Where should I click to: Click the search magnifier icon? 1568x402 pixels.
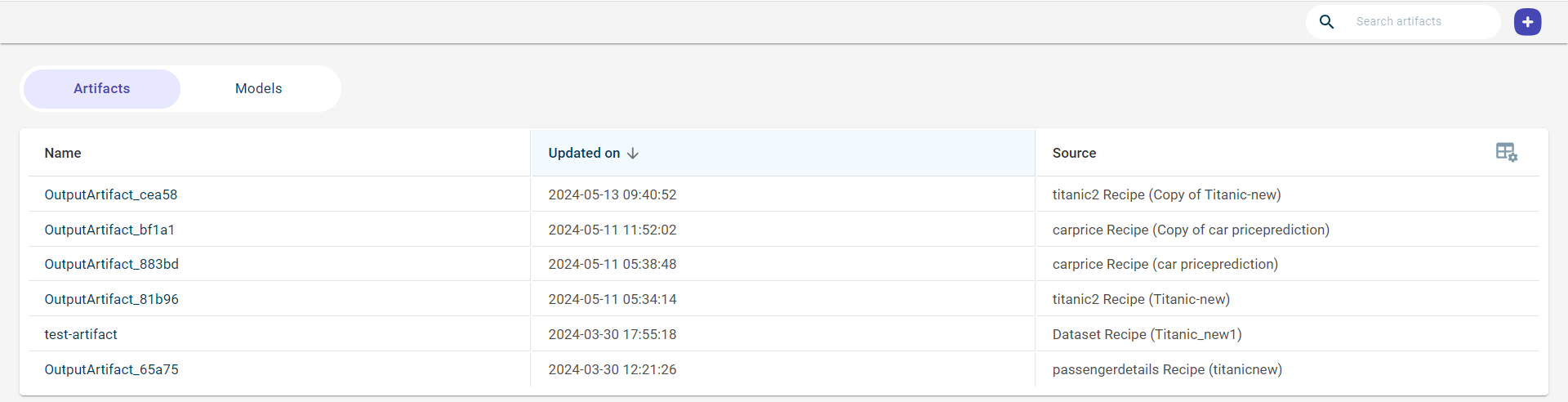click(1327, 22)
